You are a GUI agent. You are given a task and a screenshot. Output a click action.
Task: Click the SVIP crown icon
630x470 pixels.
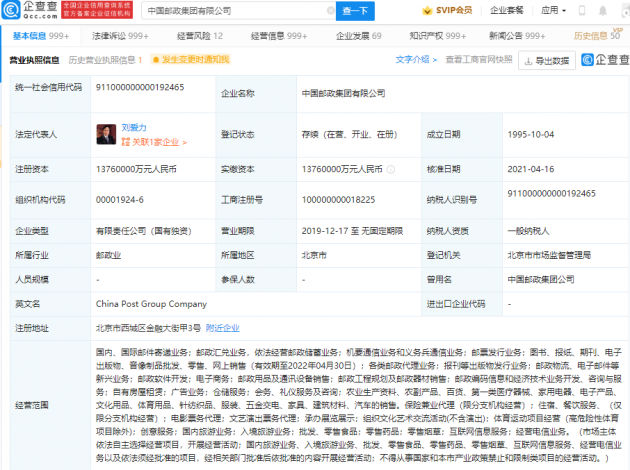[427, 11]
